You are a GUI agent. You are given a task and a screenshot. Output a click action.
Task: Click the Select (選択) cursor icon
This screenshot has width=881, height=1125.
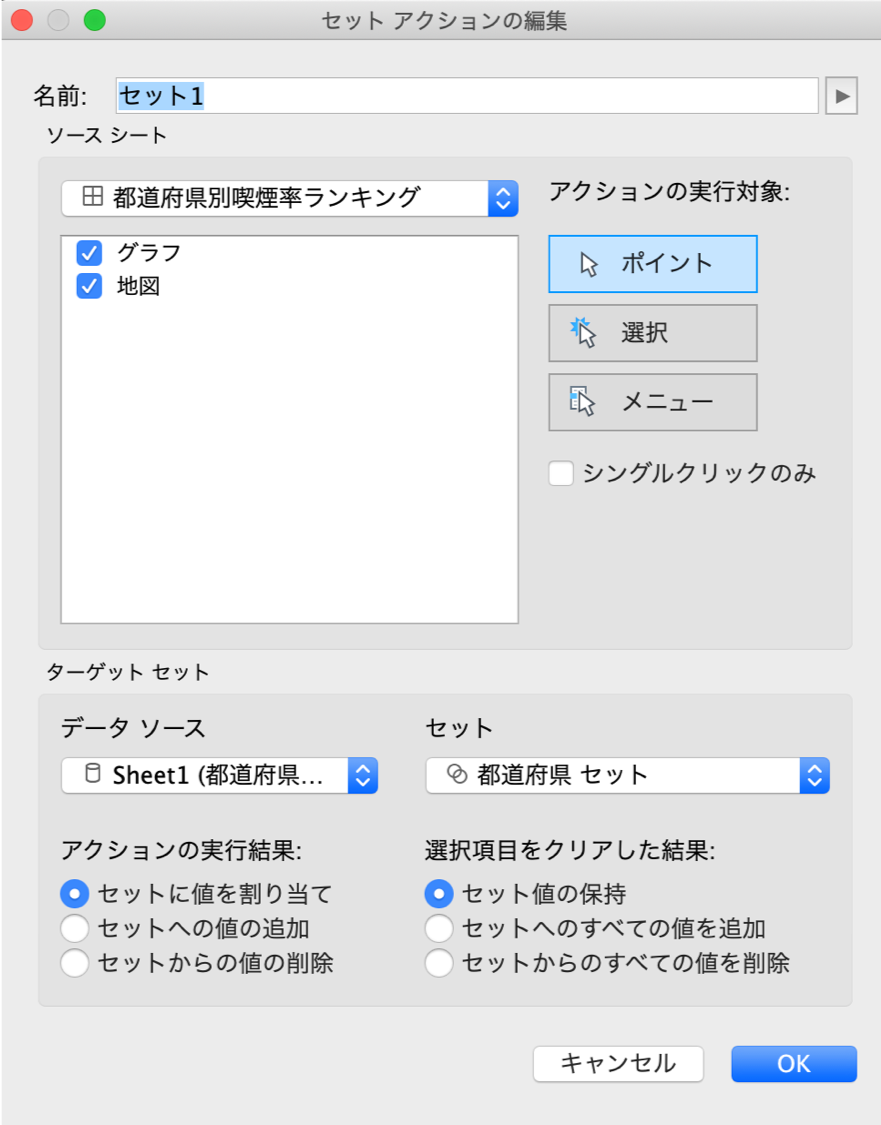[x=583, y=333]
